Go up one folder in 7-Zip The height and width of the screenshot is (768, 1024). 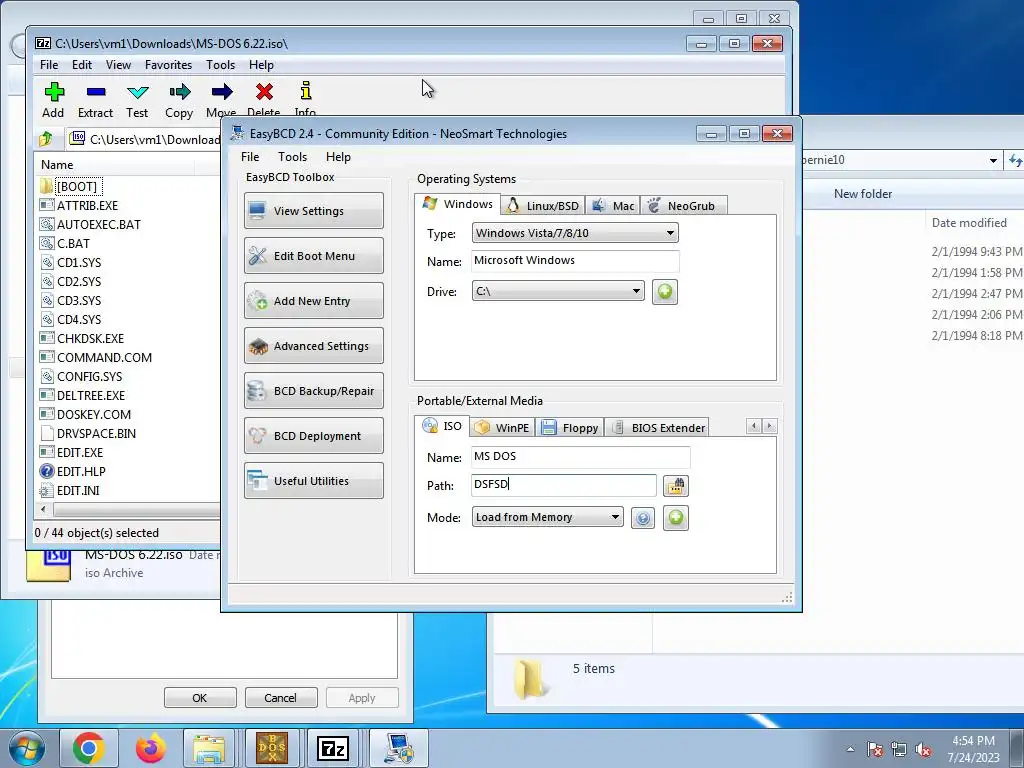[x=46, y=139]
